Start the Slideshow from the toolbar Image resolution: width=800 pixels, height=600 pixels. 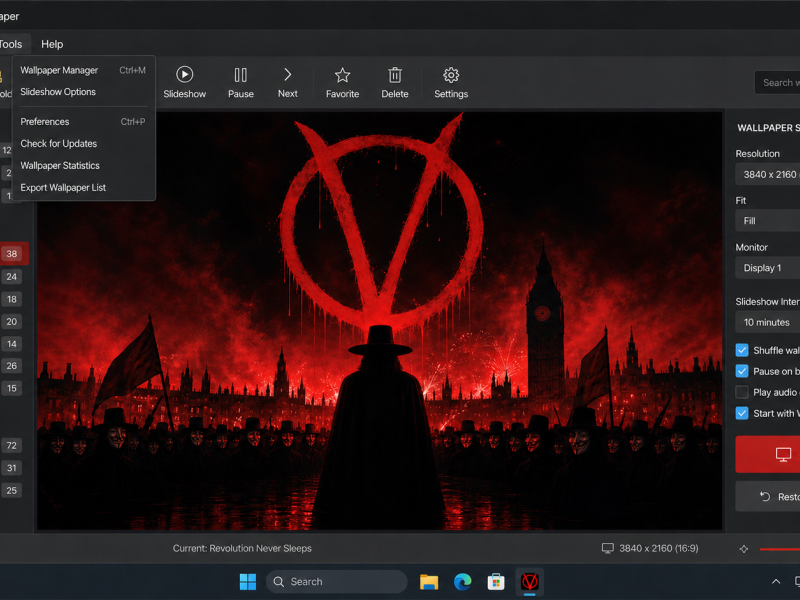click(x=184, y=83)
